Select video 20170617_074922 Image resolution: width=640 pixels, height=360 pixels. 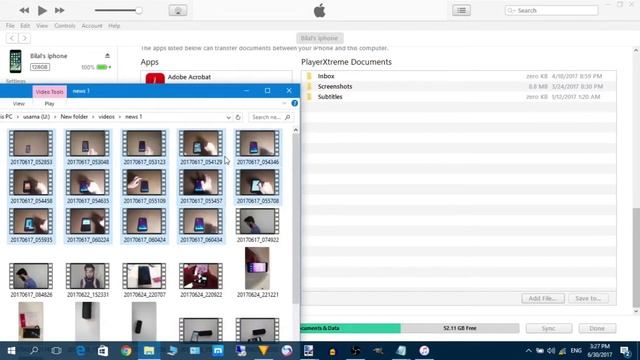tap(258, 225)
